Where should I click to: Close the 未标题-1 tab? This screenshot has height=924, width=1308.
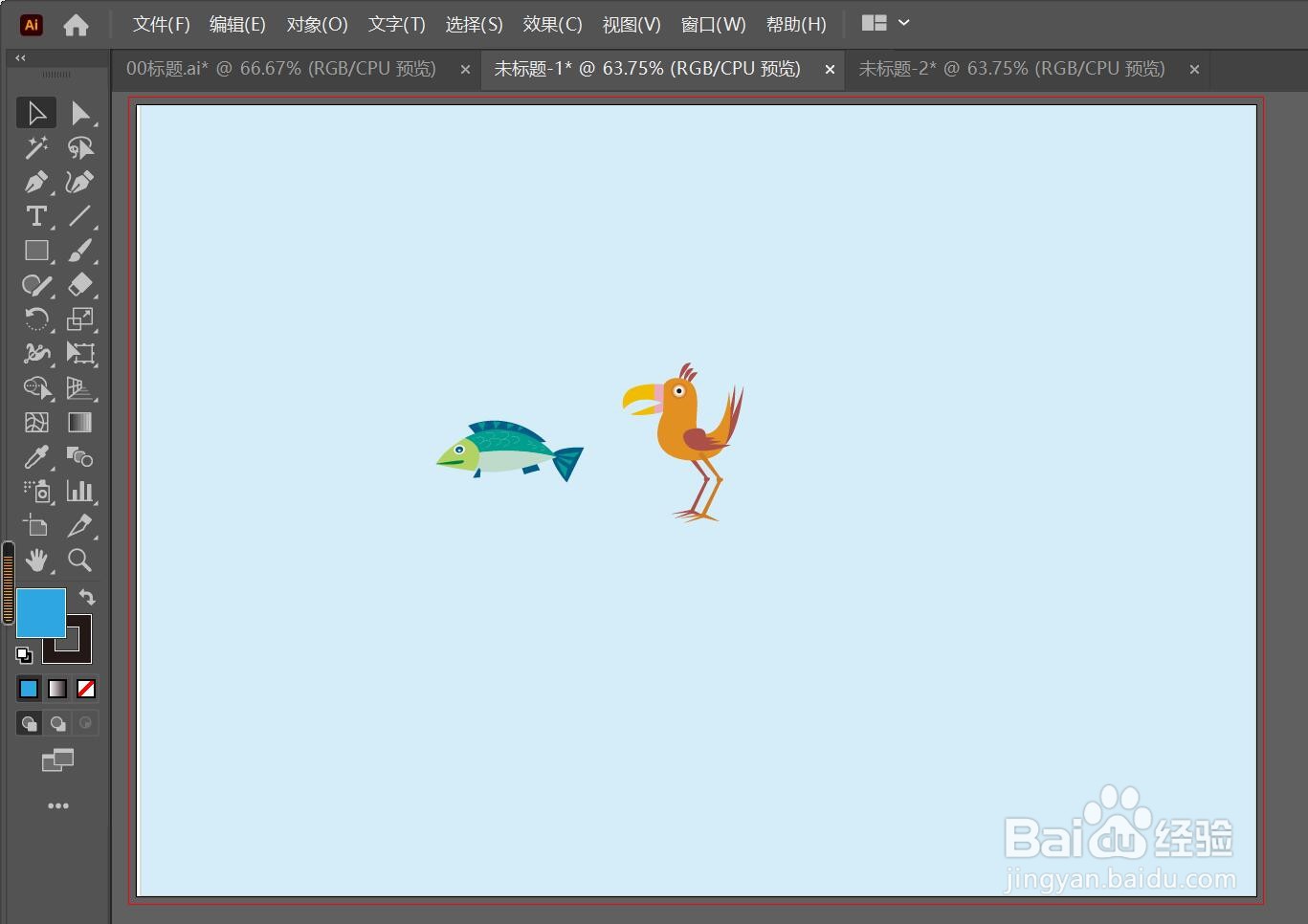[830, 69]
